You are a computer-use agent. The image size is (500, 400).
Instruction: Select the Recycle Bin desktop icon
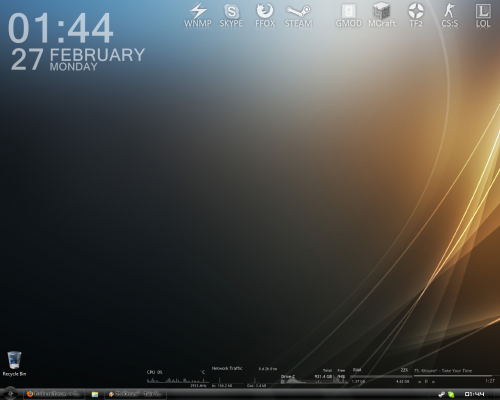pyautogui.click(x=14, y=364)
